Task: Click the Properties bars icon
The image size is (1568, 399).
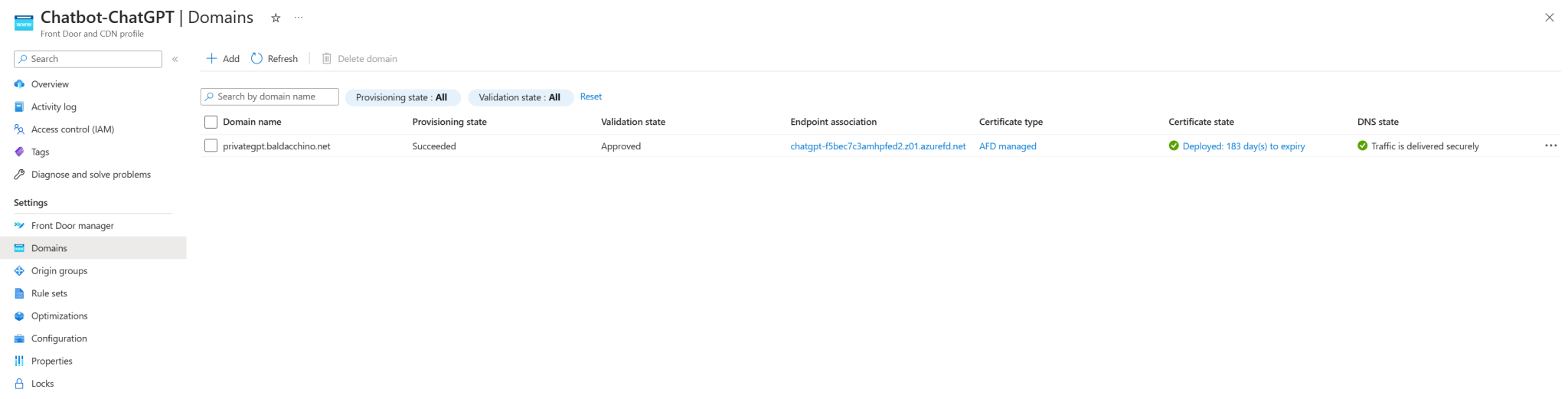Action: click(x=19, y=361)
